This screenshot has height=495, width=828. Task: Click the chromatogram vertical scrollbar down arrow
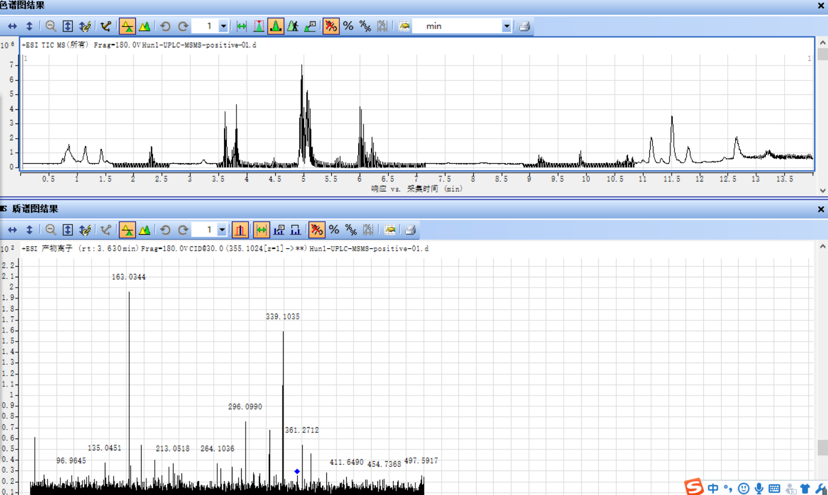point(822,189)
